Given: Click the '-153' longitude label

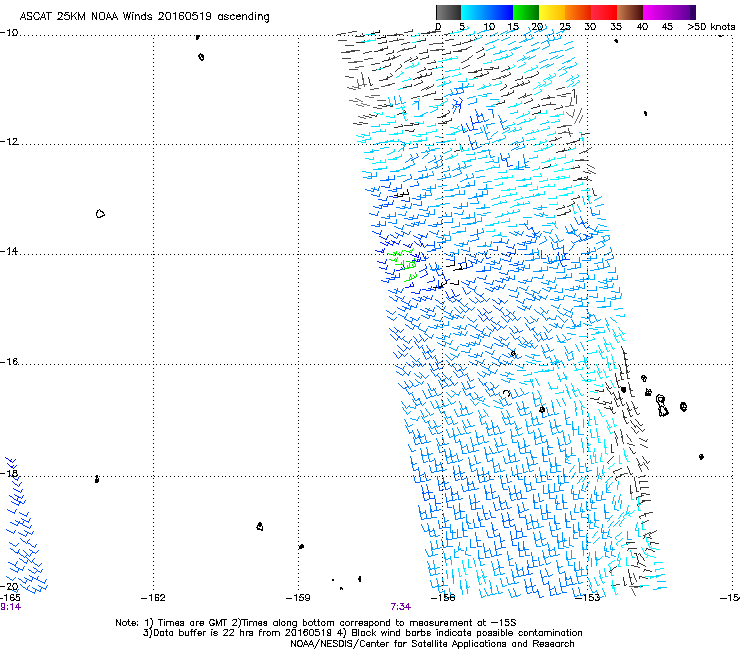Looking at the screenshot, I should [588, 598].
